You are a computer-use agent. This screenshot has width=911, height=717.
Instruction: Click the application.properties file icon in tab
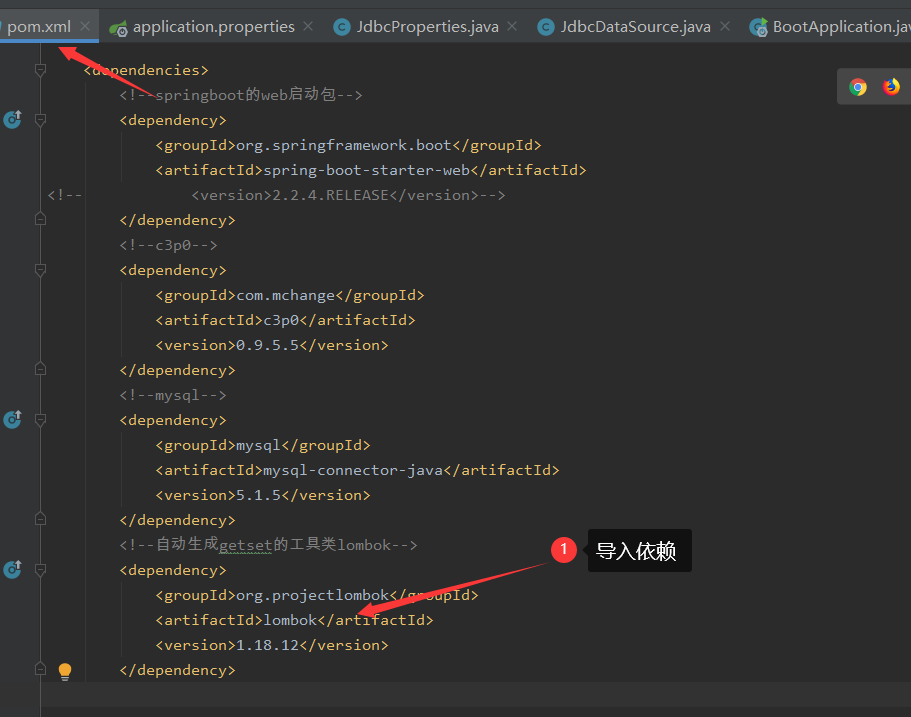119,28
